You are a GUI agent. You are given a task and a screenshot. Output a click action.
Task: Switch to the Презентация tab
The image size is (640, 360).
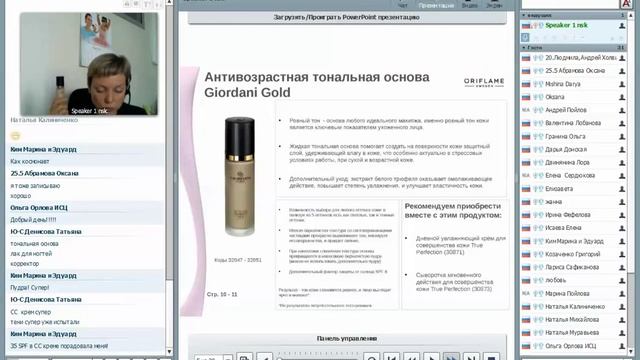coord(436,4)
